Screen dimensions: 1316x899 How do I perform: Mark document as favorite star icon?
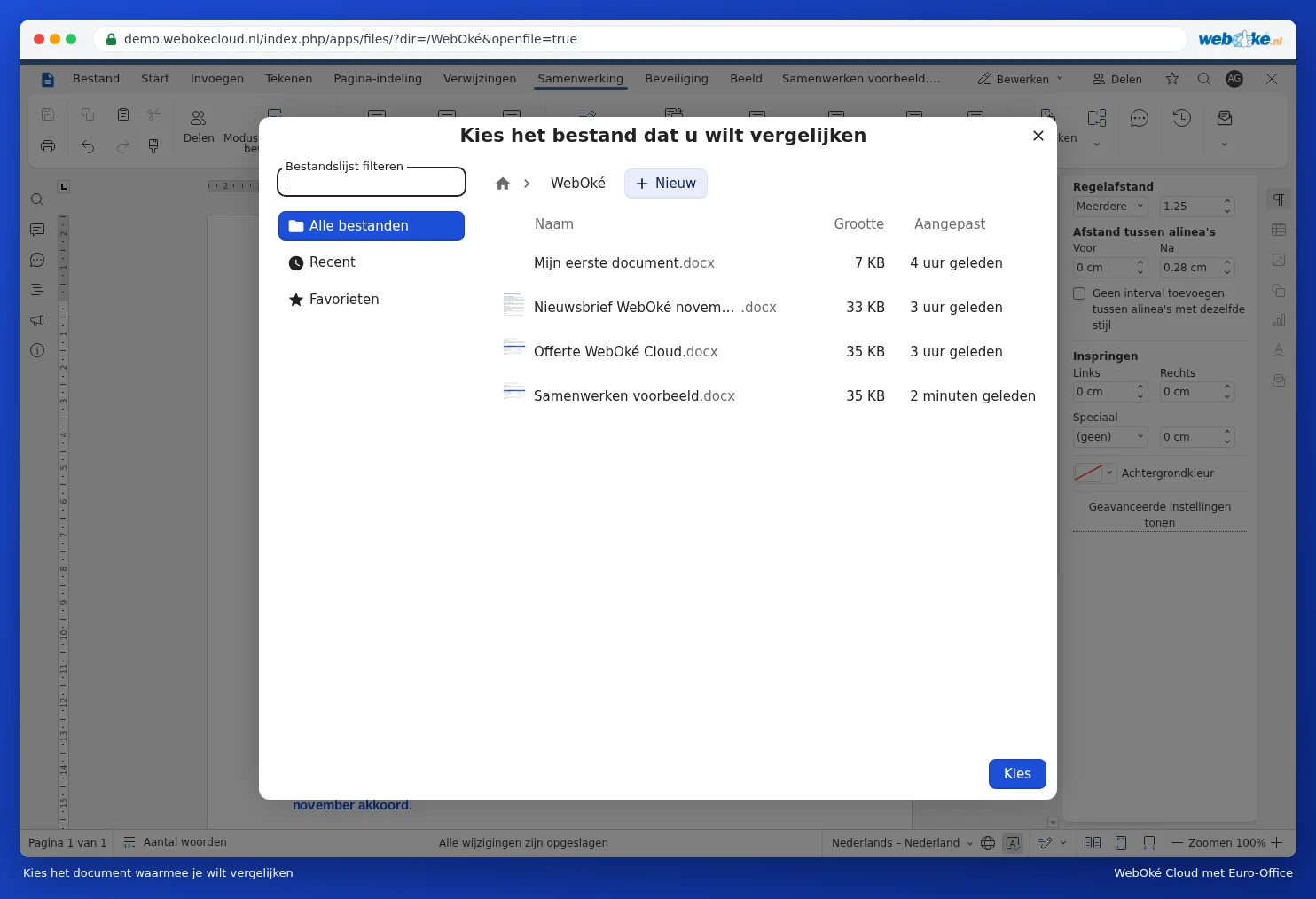[1172, 79]
